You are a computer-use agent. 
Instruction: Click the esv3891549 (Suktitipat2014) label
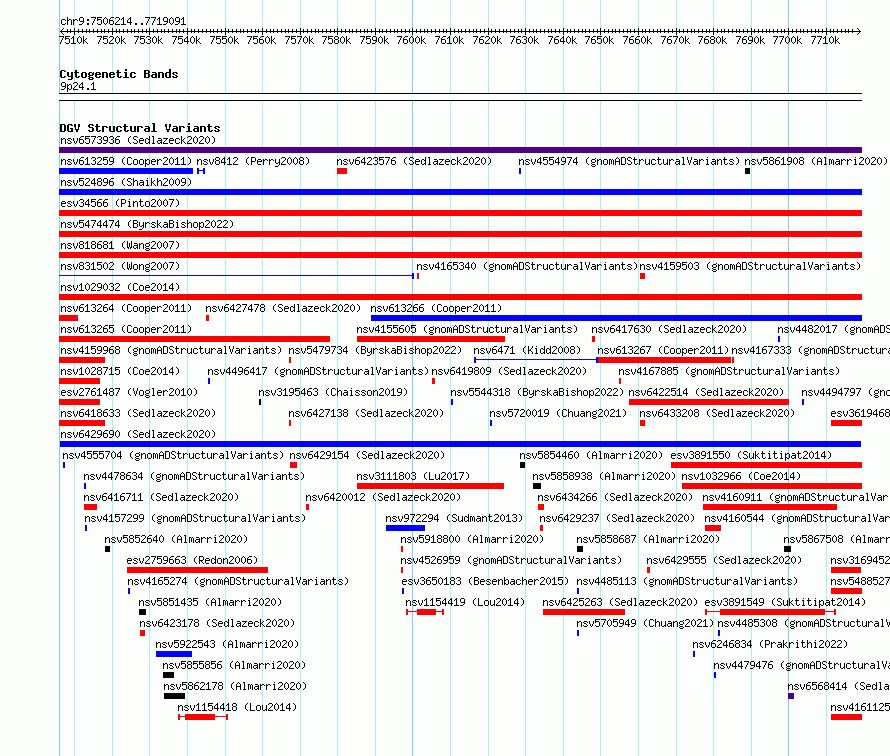click(x=785, y=602)
